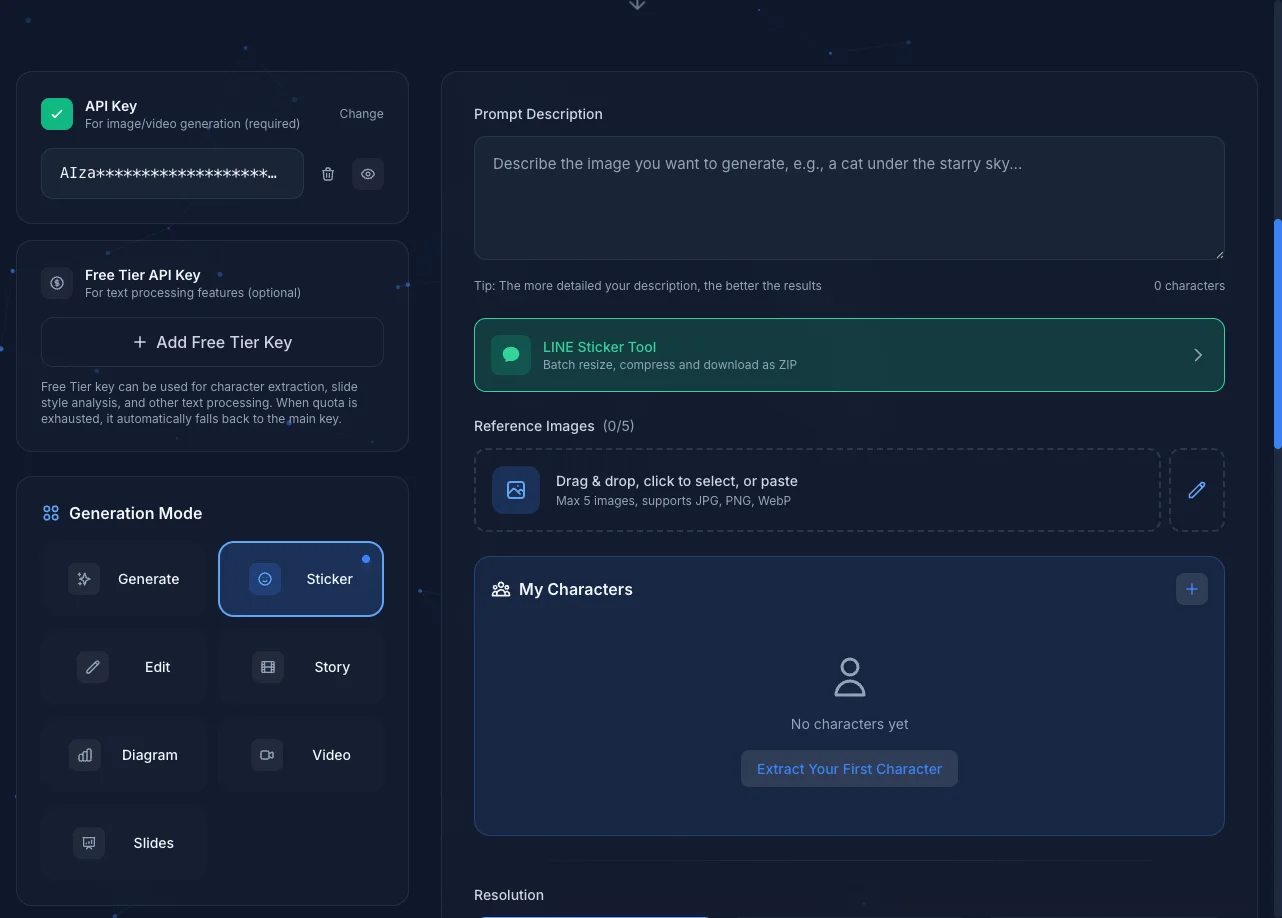Viewport: 1282px width, 918px height.
Task: Delete the saved API key with trash icon
Action: [x=328, y=174]
